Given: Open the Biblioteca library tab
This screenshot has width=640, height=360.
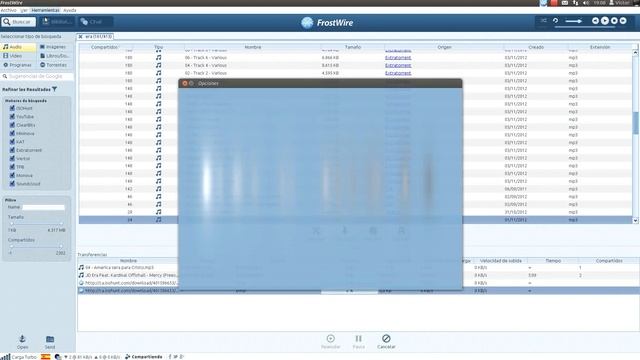Looking at the screenshot, I should point(57,22).
